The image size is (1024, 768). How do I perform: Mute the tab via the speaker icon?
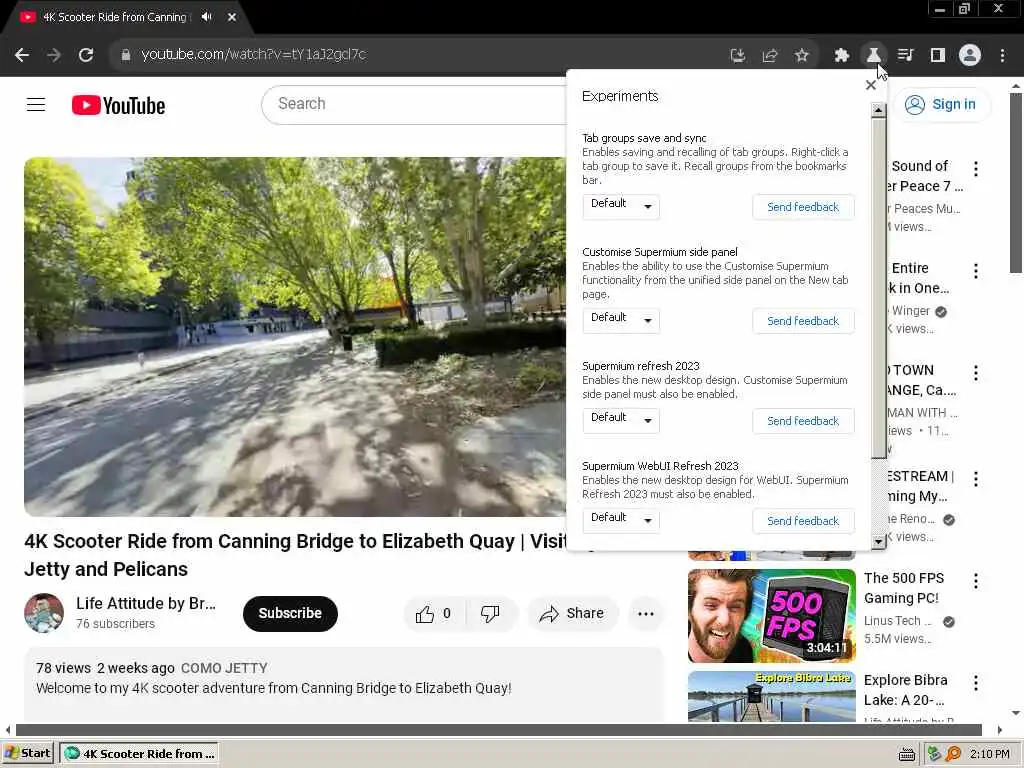point(206,17)
